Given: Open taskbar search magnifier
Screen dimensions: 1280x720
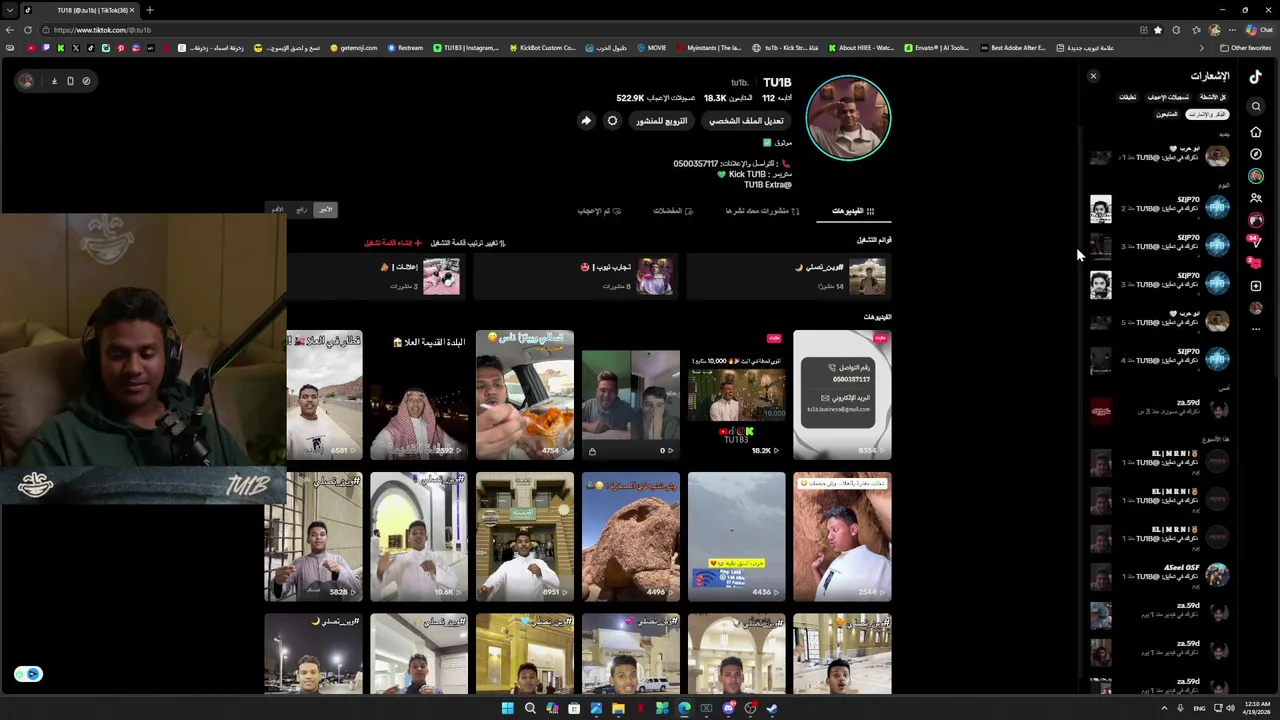Looking at the screenshot, I should coord(530,708).
